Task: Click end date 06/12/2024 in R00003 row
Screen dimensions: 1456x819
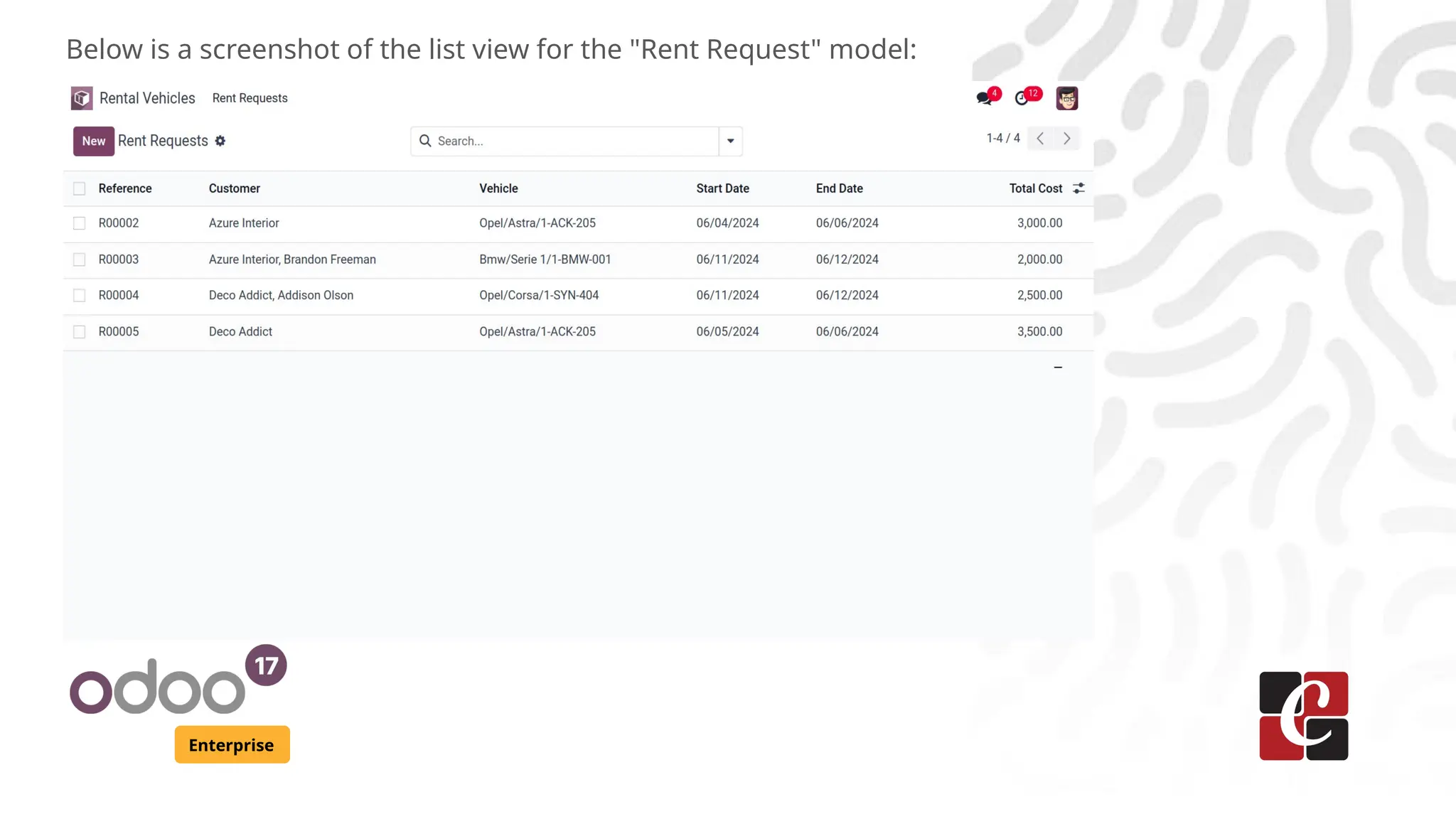Action: point(847,259)
